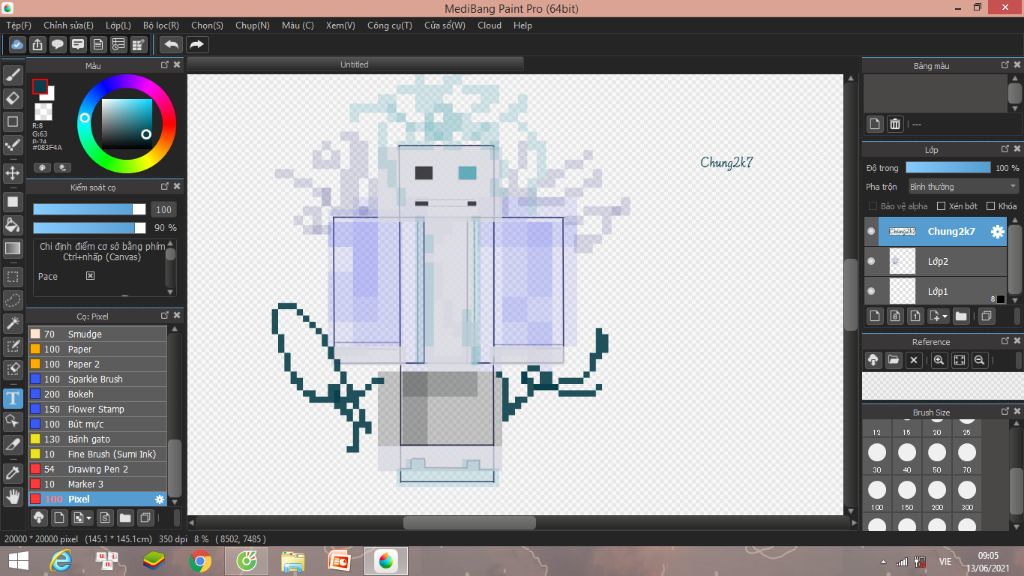The height and width of the screenshot is (576, 1024).
Task: Open the Pha trộn blend mode dropdown
Action: [x=963, y=186]
